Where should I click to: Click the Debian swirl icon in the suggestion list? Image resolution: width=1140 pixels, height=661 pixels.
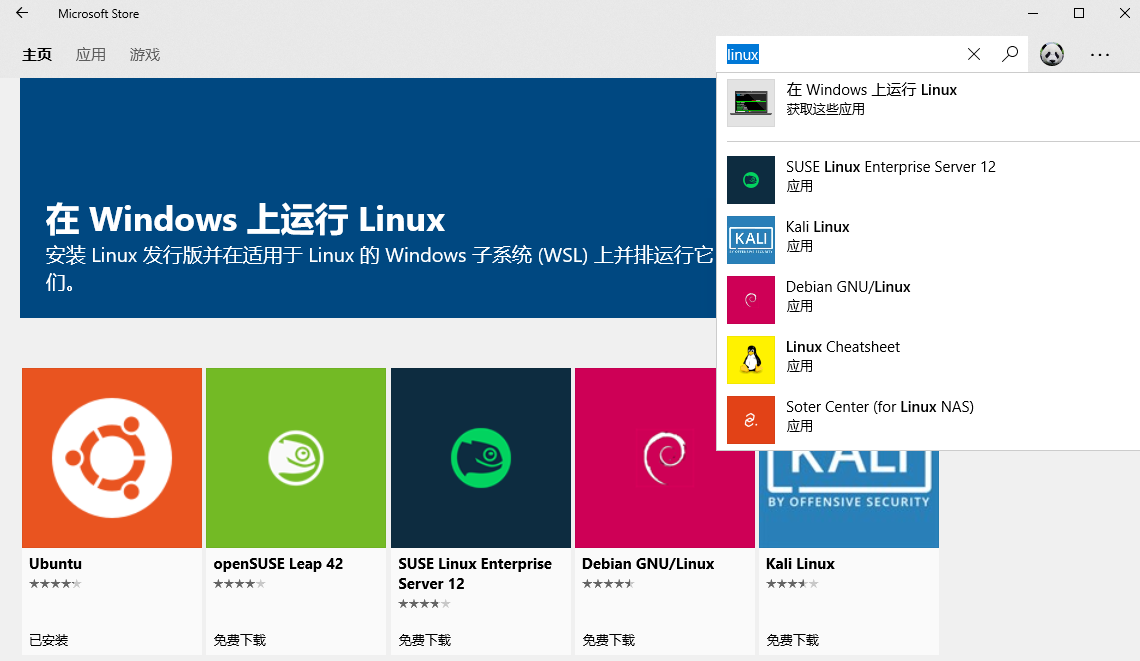(751, 300)
